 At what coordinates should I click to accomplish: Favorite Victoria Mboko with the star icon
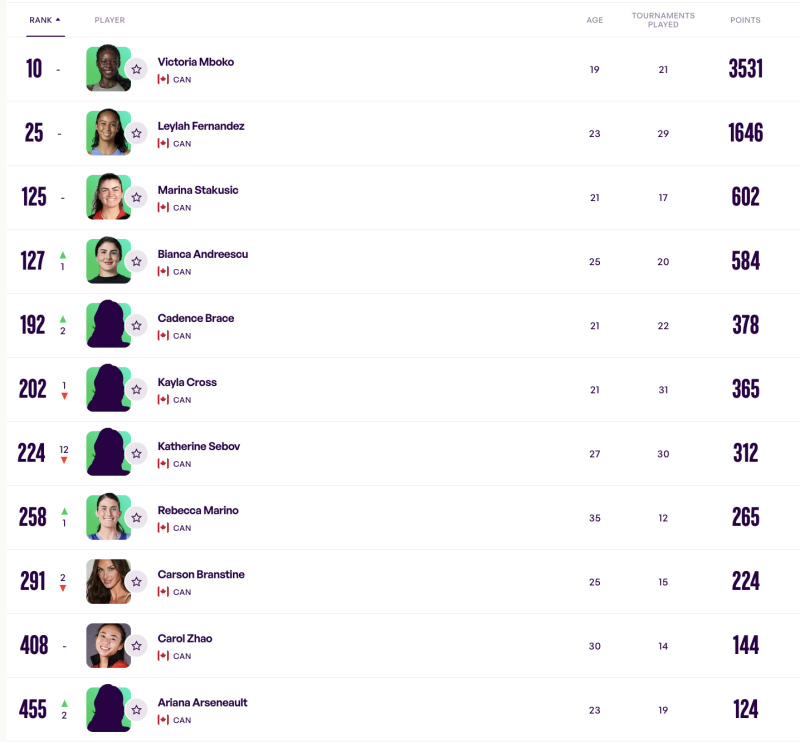coord(136,69)
